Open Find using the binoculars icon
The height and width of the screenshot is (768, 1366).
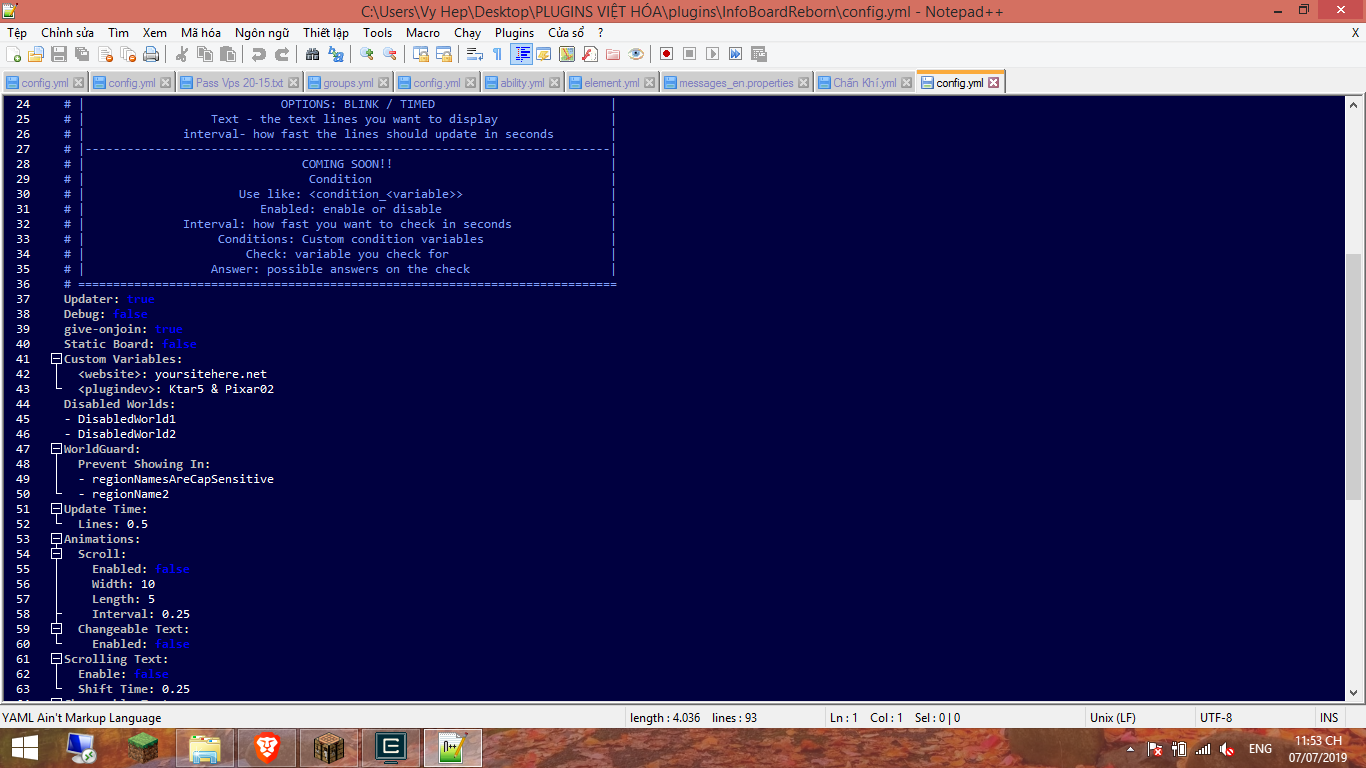click(313, 54)
